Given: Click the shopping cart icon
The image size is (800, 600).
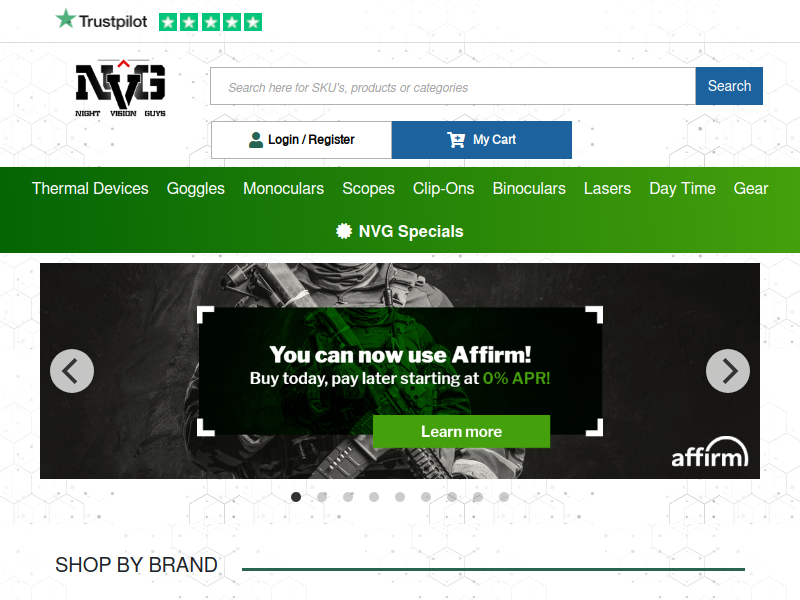Looking at the screenshot, I should [x=456, y=140].
